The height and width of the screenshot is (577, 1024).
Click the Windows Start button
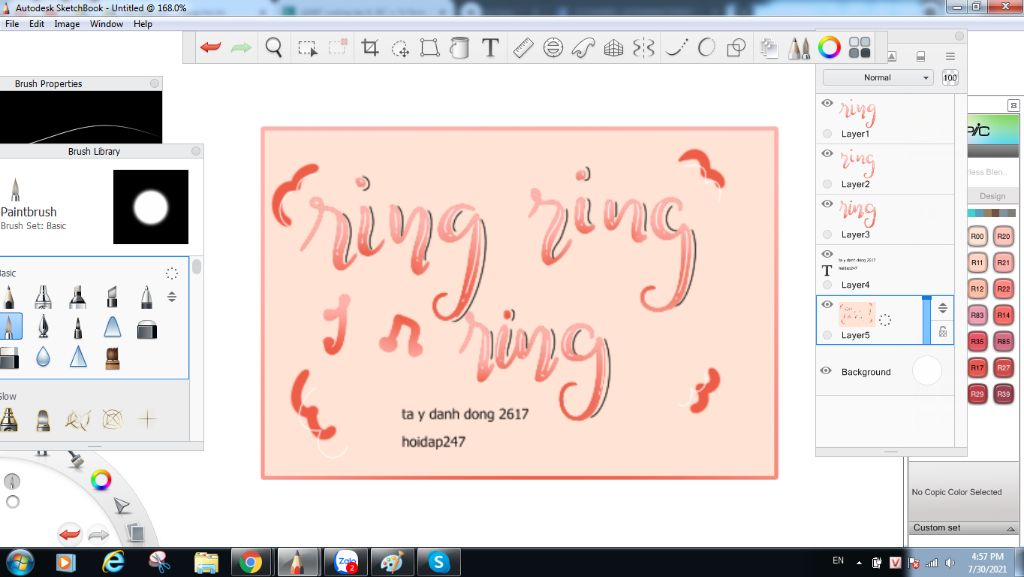(x=18, y=562)
